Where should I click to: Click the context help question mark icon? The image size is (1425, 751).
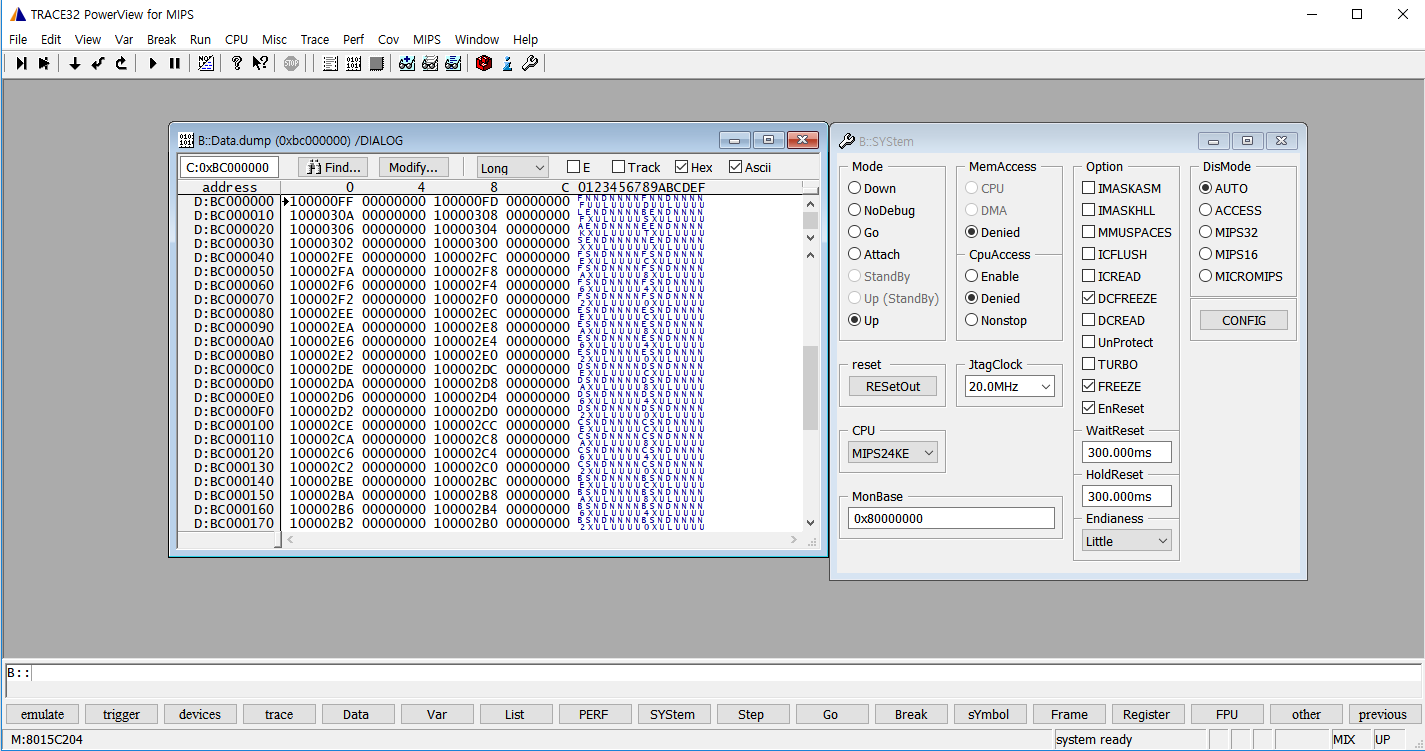pyautogui.click(x=259, y=63)
